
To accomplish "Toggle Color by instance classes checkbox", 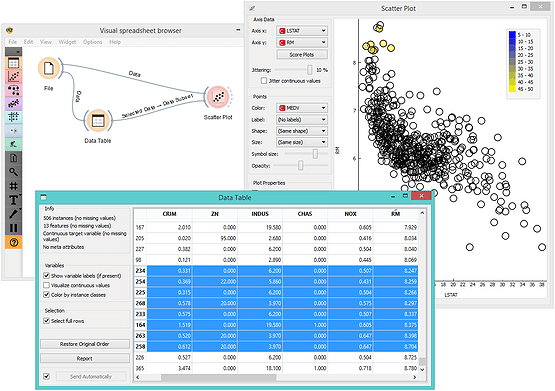I will (x=46, y=295).
